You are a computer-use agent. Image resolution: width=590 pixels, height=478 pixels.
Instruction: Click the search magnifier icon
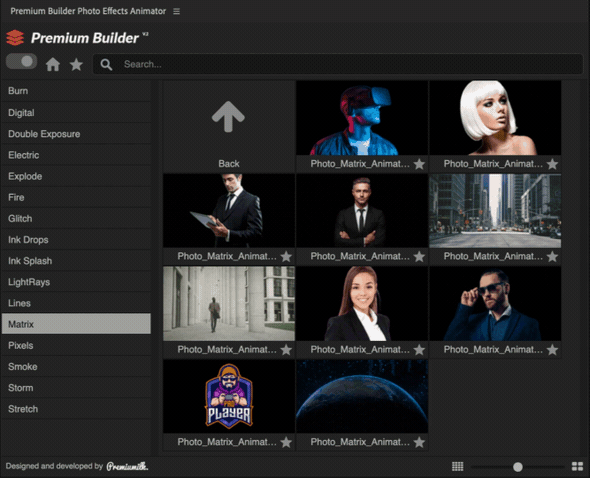pyautogui.click(x=106, y=64)
